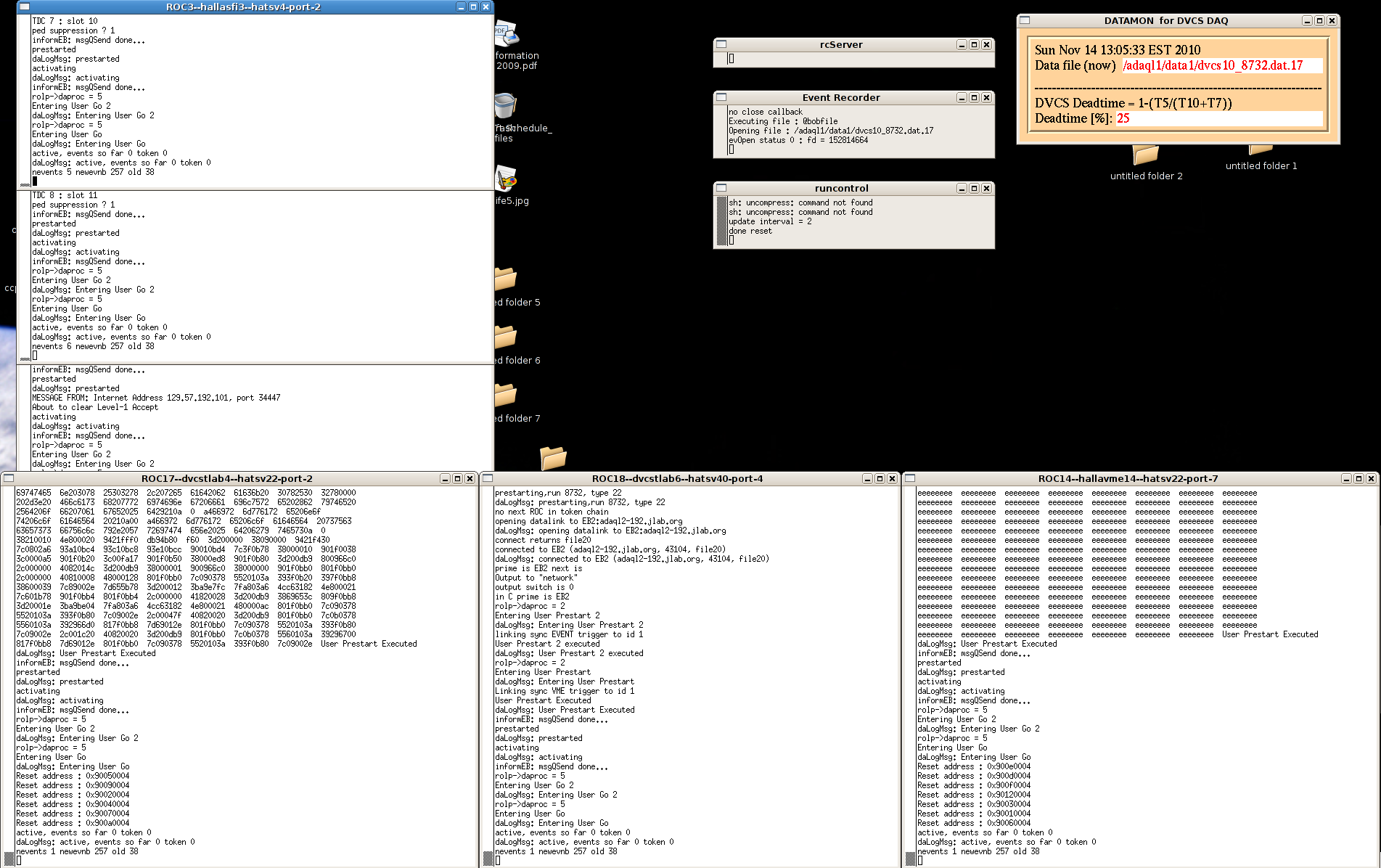This screenshot has width=1381, height=868.
Task: Click 'Reset address : 0x900a0004' in ROC17
Action: 73,823
